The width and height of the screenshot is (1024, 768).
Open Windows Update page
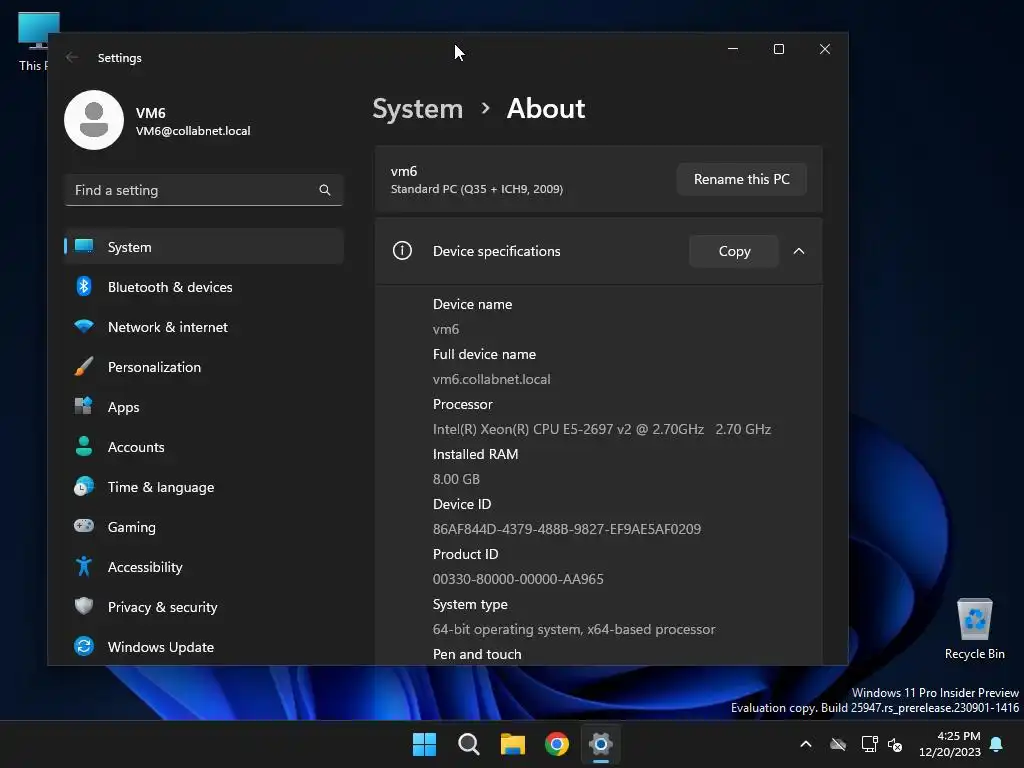click(204, 647)
